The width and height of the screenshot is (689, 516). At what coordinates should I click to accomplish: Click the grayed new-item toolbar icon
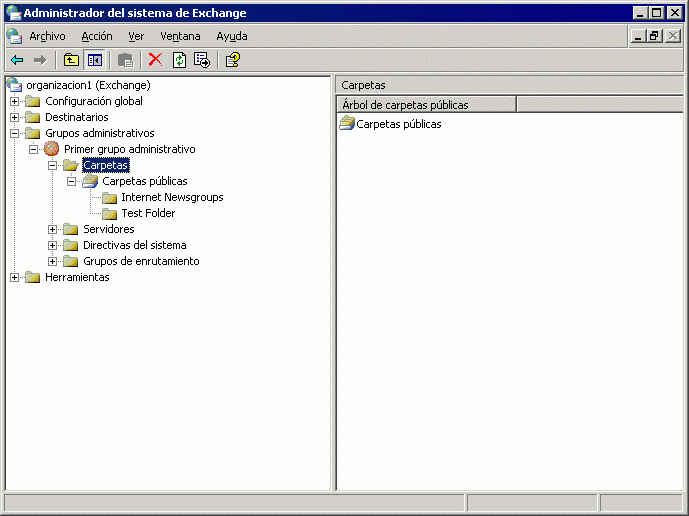(126, 60)
